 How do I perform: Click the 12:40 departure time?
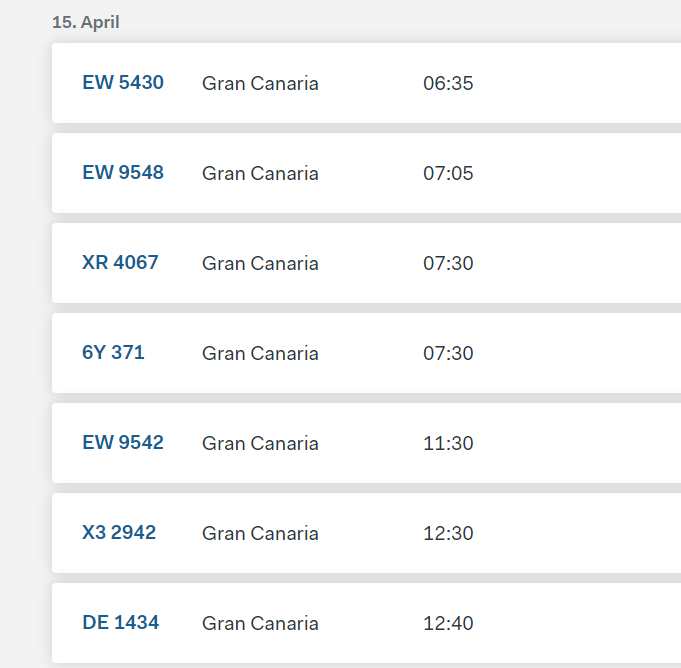click(448, 623)
